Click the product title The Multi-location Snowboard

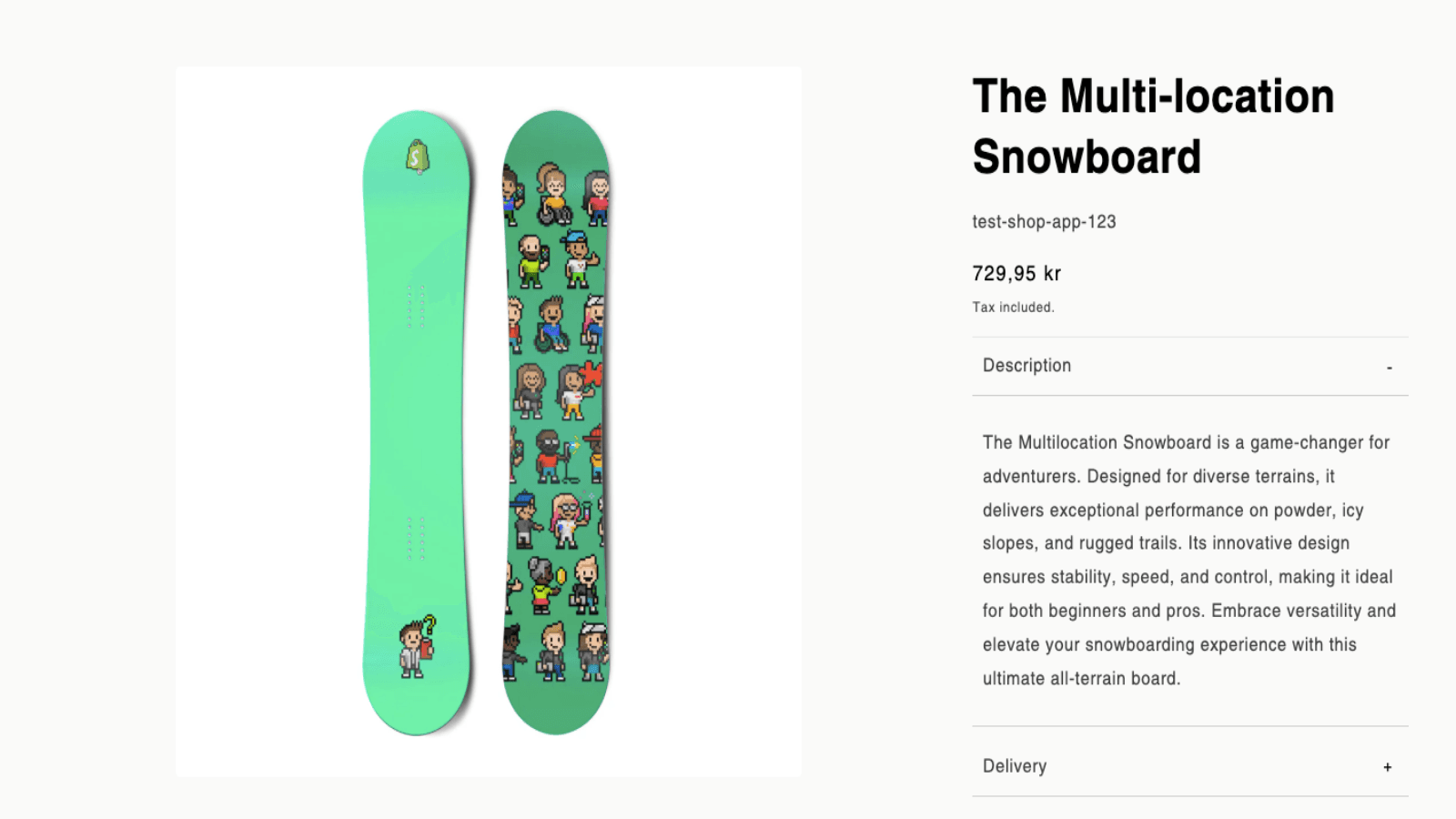[1153, 126]
